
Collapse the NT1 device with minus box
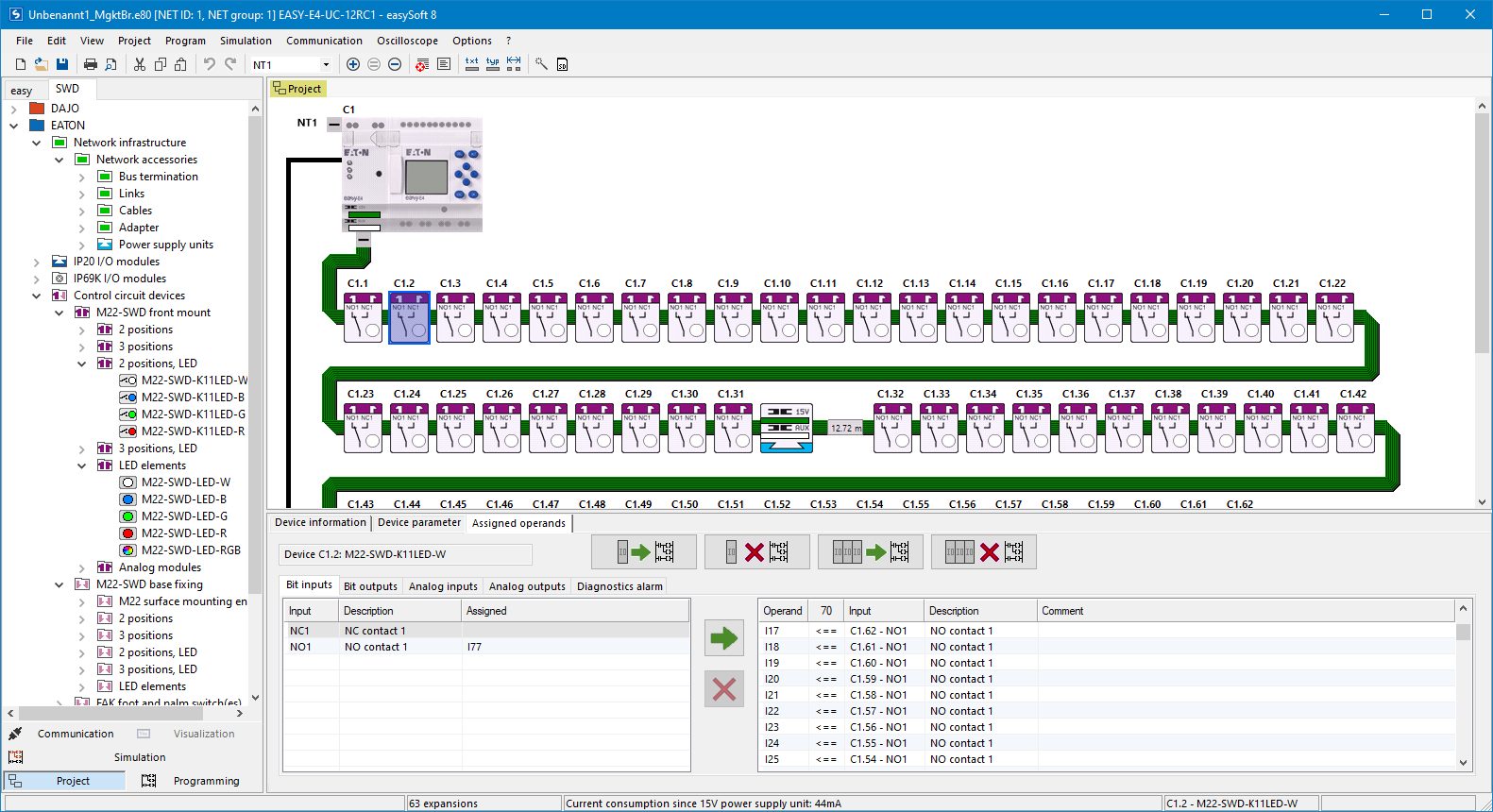pos(334,124)
